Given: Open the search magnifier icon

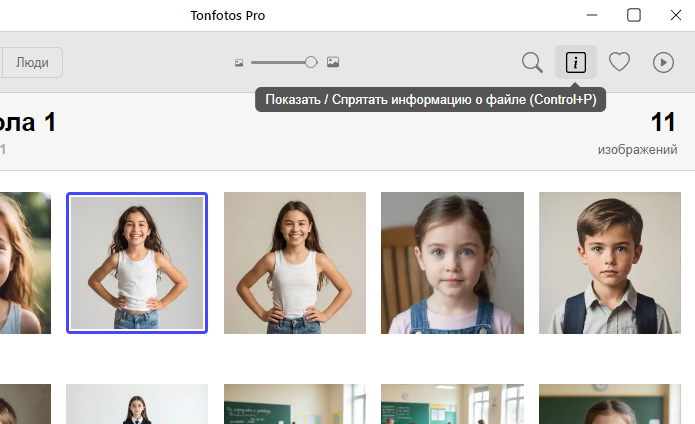Looking at the screenshot, I should (x=532, y=62).
